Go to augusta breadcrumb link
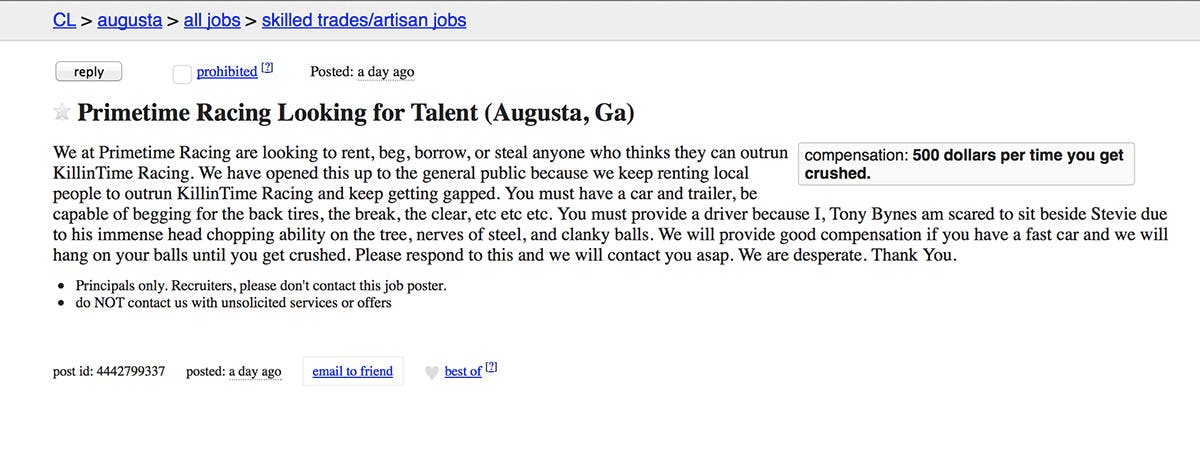Image resolution: width=1200 pixels, height=465 pixels. click(129, 19)
